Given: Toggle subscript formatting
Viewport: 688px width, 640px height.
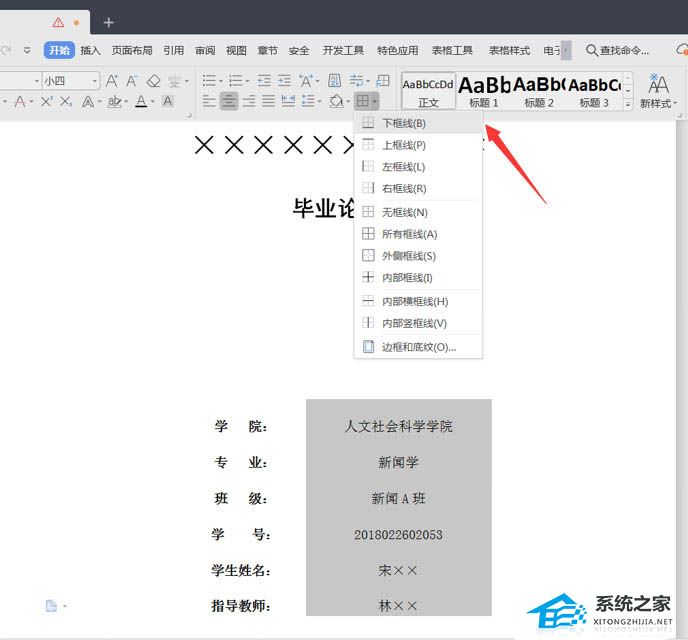Looking at the screenshot, I should [x=66, y=102].
